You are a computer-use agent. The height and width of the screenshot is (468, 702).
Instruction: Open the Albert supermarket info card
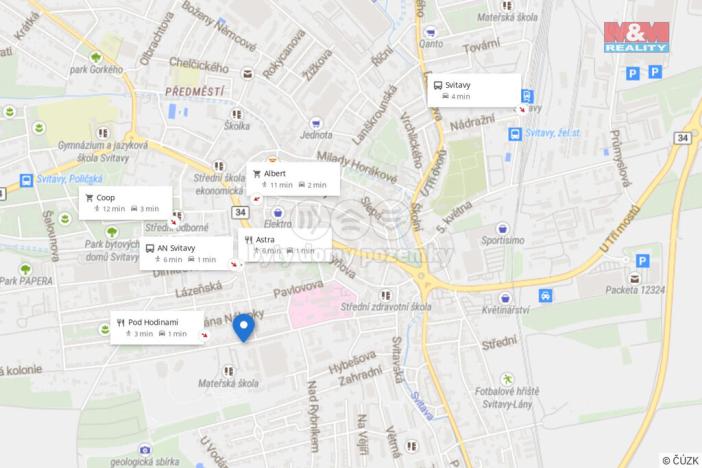pyautogui.click(x=293, y=179)
